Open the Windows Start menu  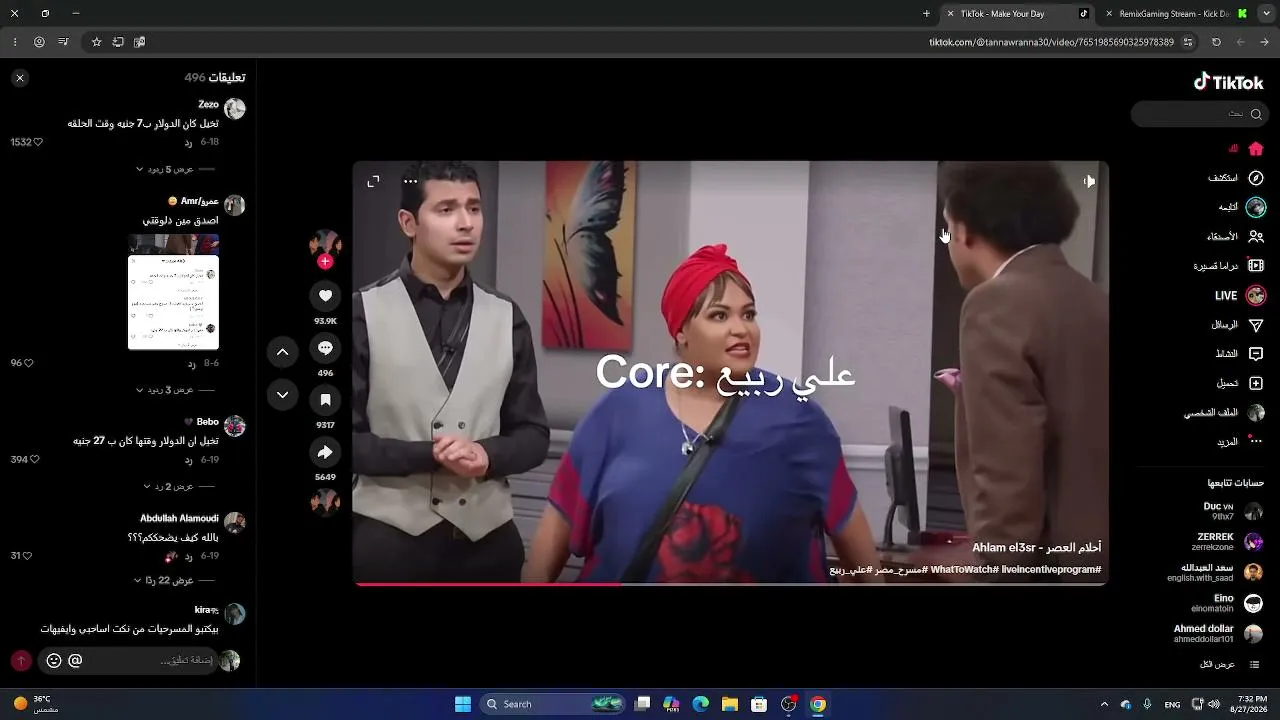click(463, 704)
